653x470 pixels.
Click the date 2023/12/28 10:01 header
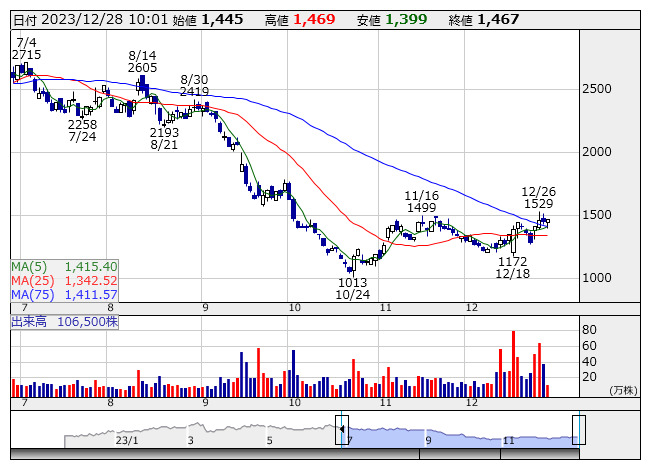pos(90,20)
